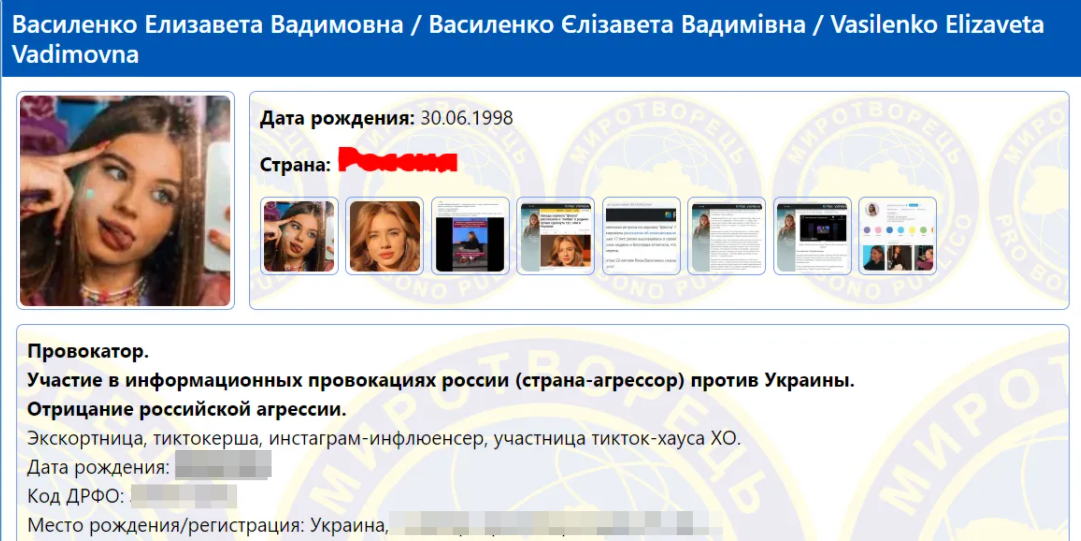Screen dimensions: 1081x541
Task: Open the seventh thumbnail with dark video player
Action: pos(812,236)
